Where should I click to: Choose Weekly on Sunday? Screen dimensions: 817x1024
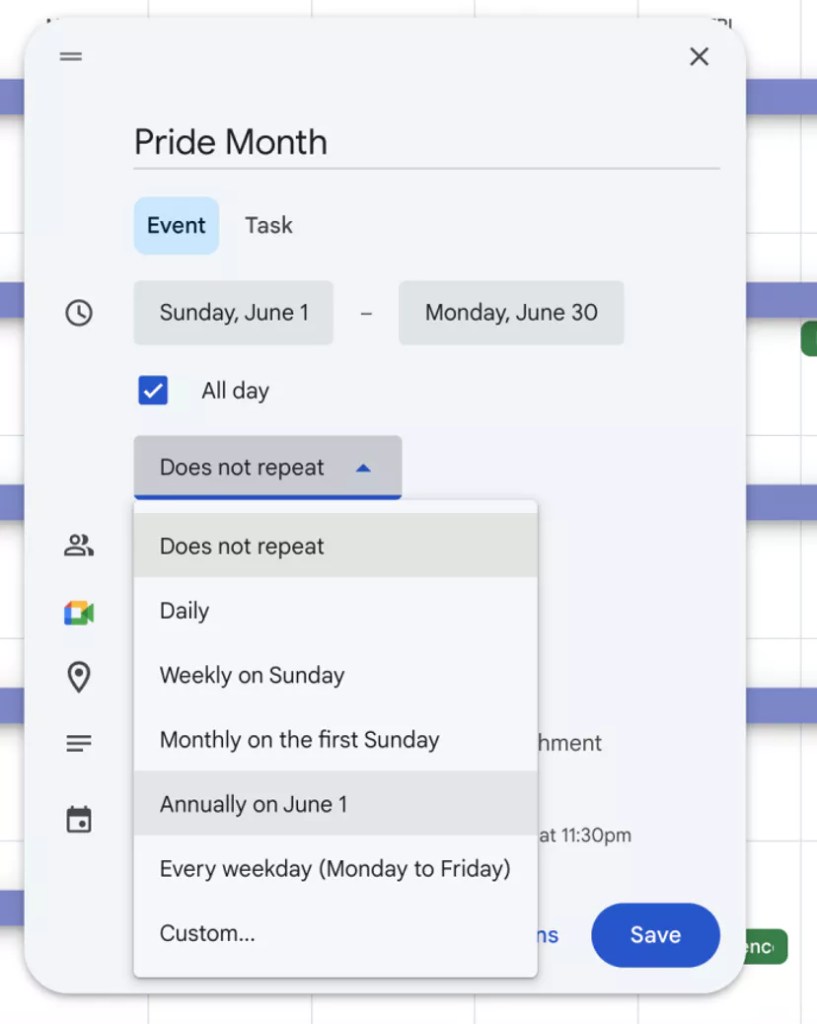252,675
